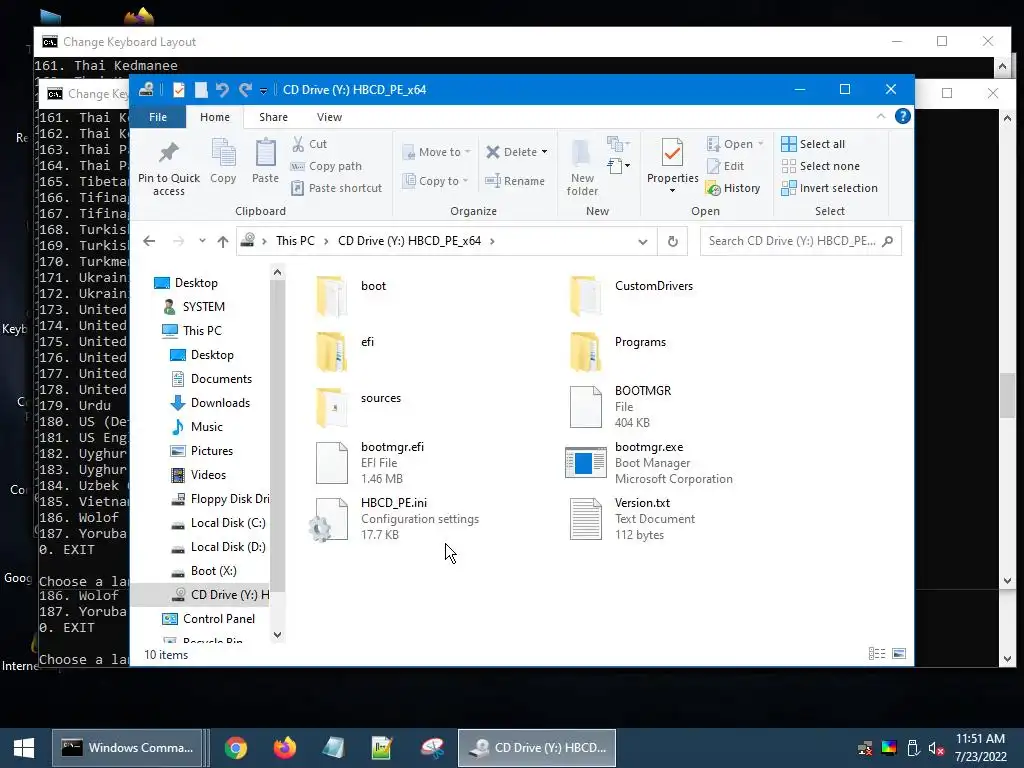Select the bootmgr.exe file

[649, 463]
